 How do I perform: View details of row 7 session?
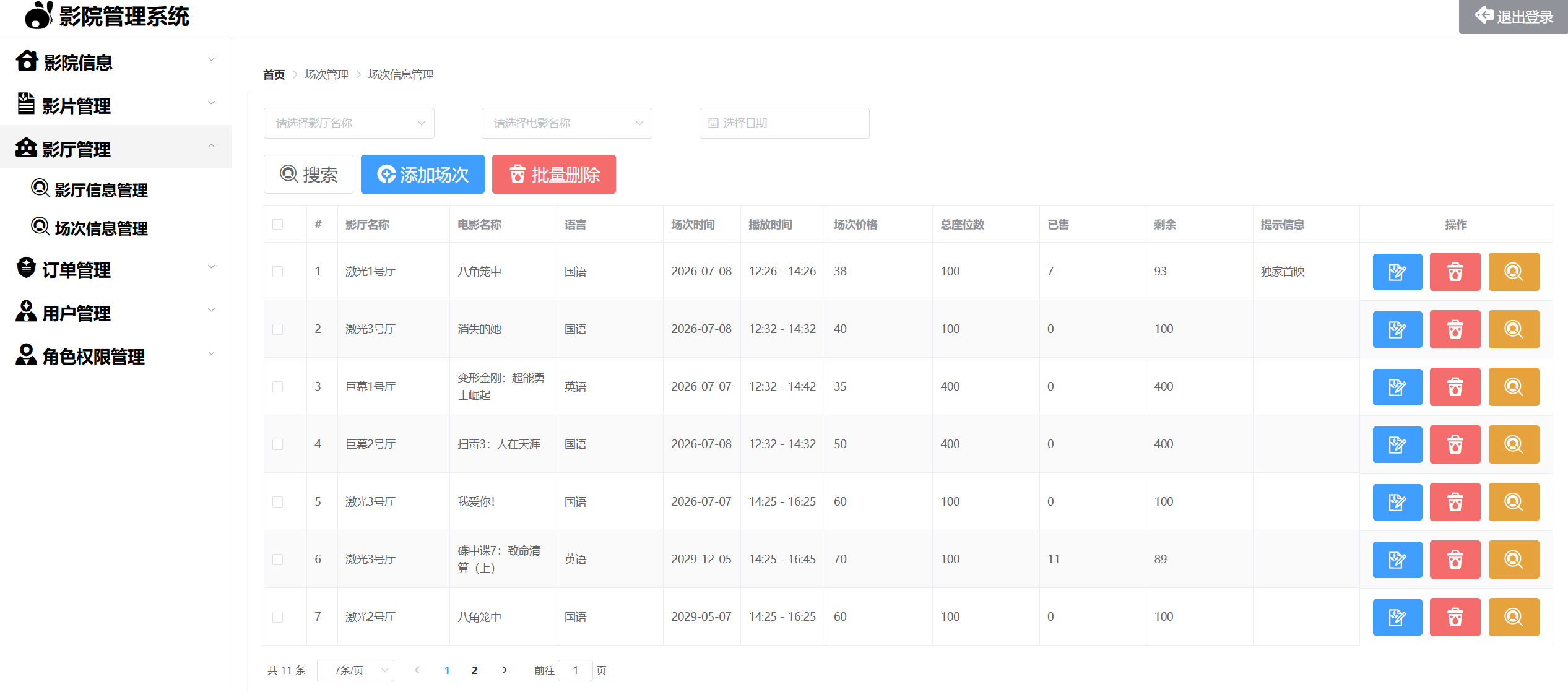(x=1514, y=617)
